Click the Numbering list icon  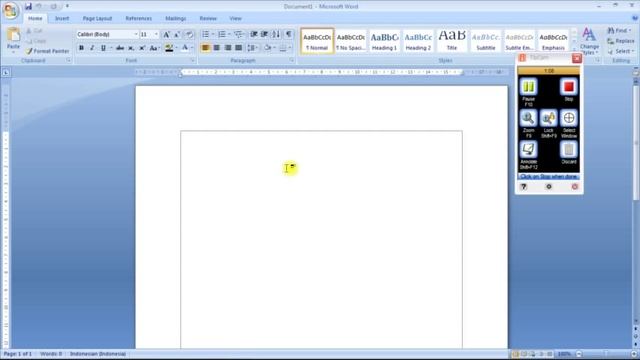click(222, 34)
